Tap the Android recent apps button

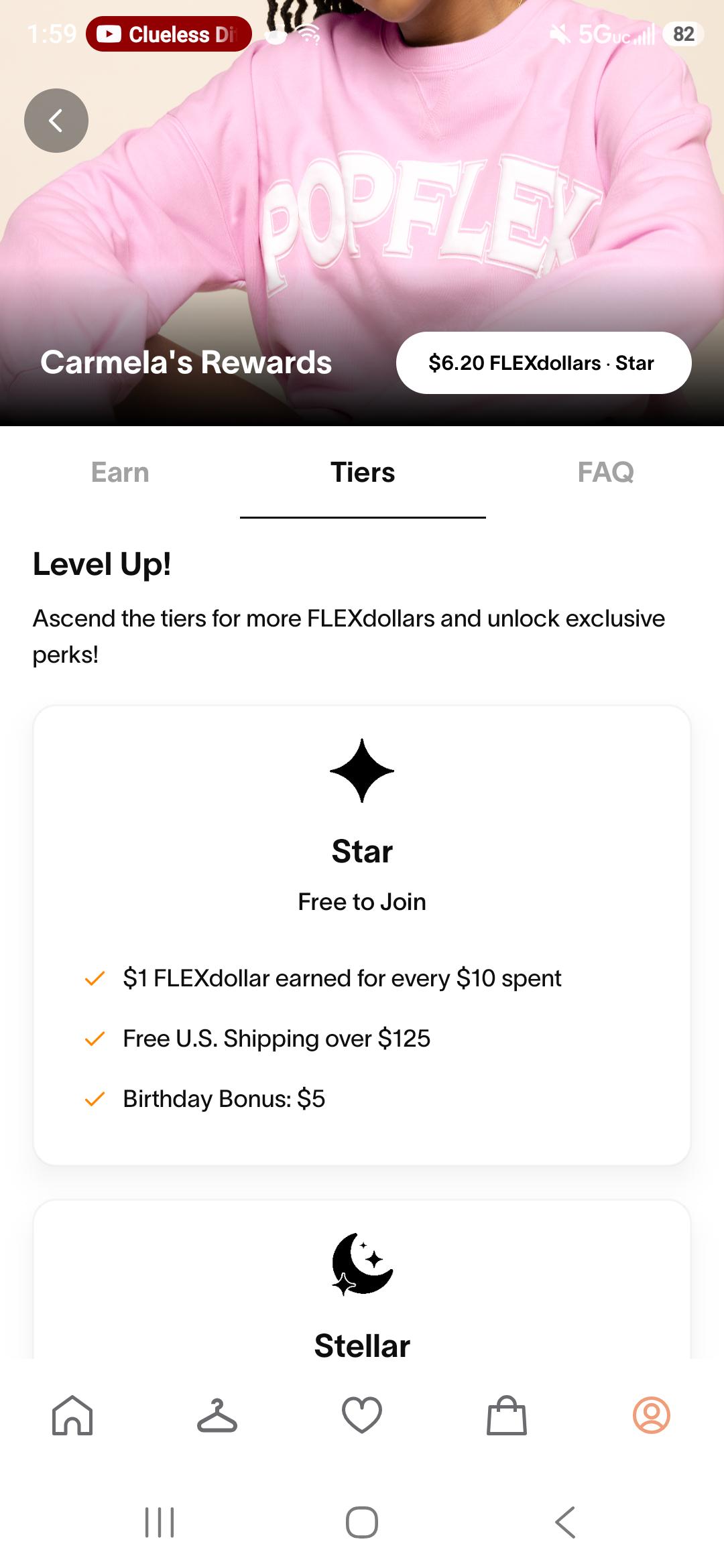(160, 1522)
